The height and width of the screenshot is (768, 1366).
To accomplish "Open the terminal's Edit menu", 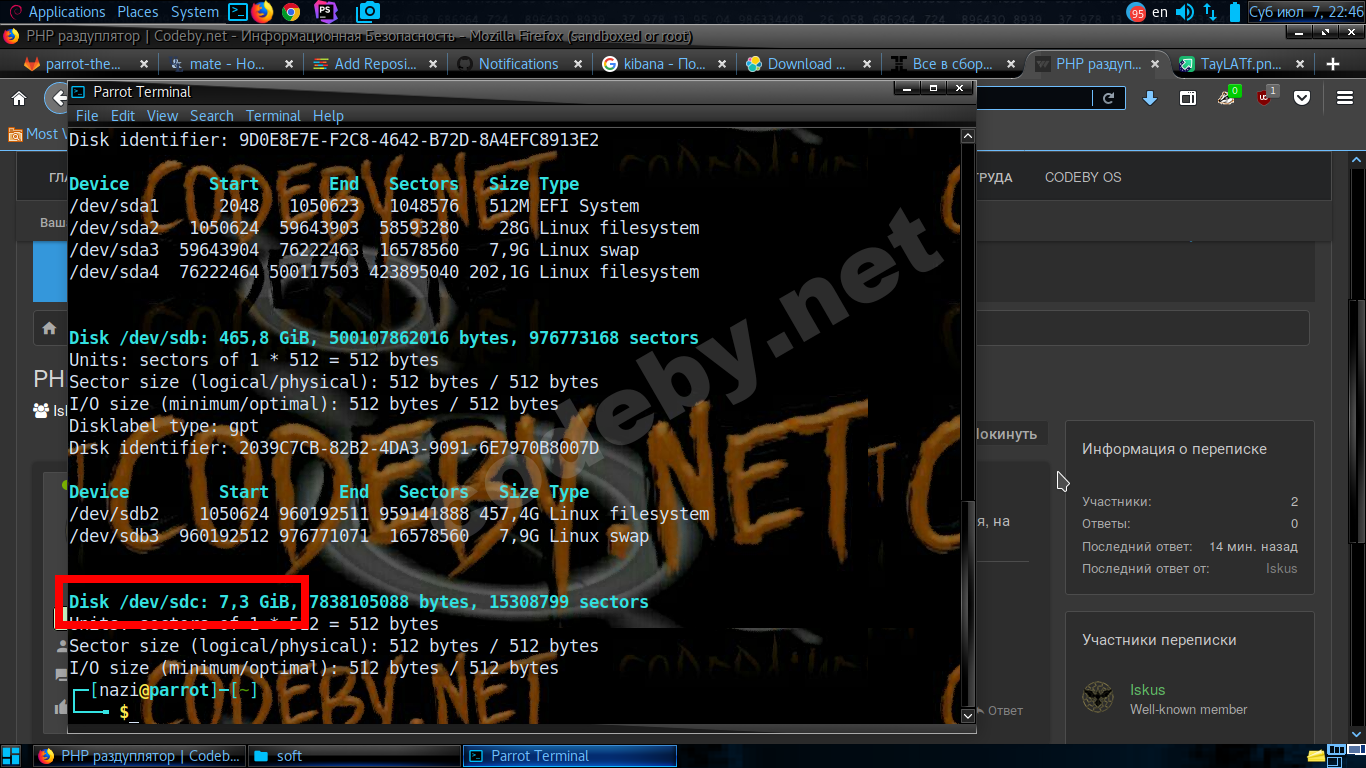I will [122, 115].
